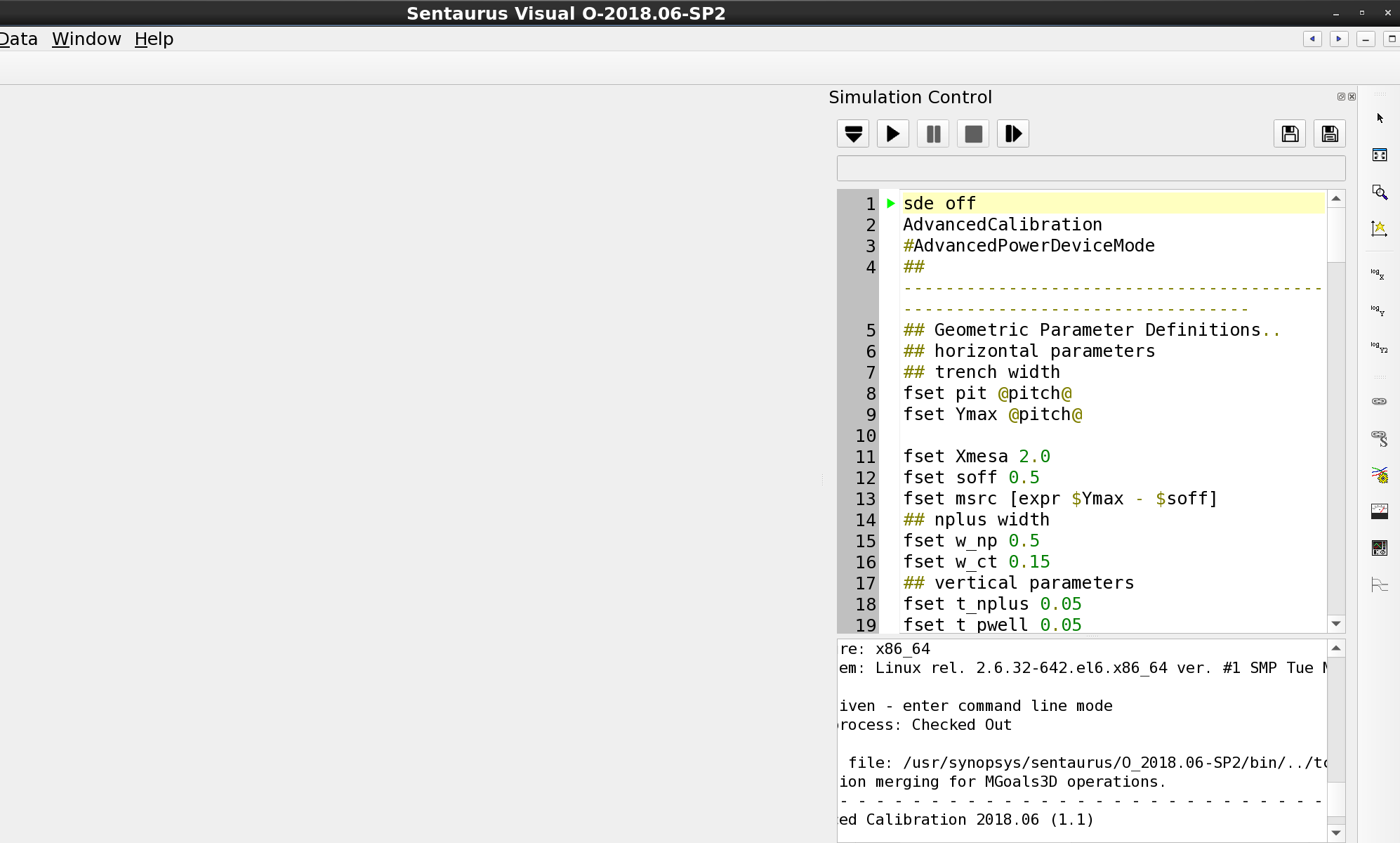Toggle logarithmic Y2 axis
This screenshot has width=1400, height=843.
[1379, 347]
